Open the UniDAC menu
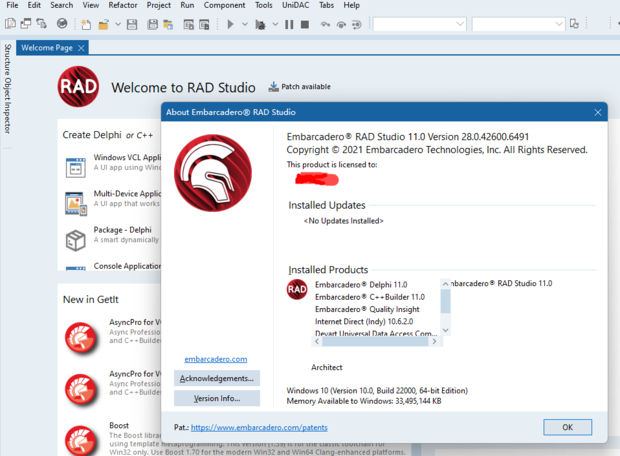The image size is (620, 456). tap(295, 5)
